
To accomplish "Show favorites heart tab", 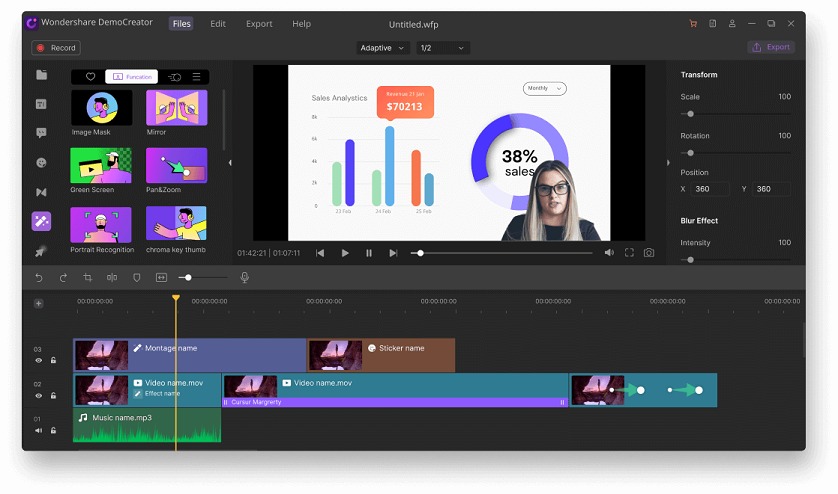I will coord(90,76).
